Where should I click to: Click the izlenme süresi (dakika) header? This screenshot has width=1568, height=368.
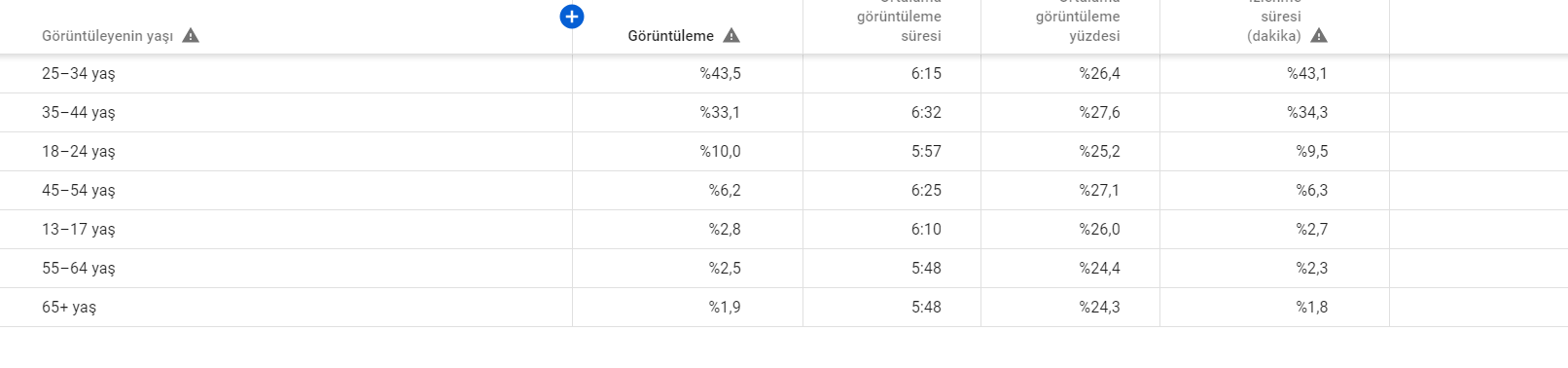point(1274,21)
